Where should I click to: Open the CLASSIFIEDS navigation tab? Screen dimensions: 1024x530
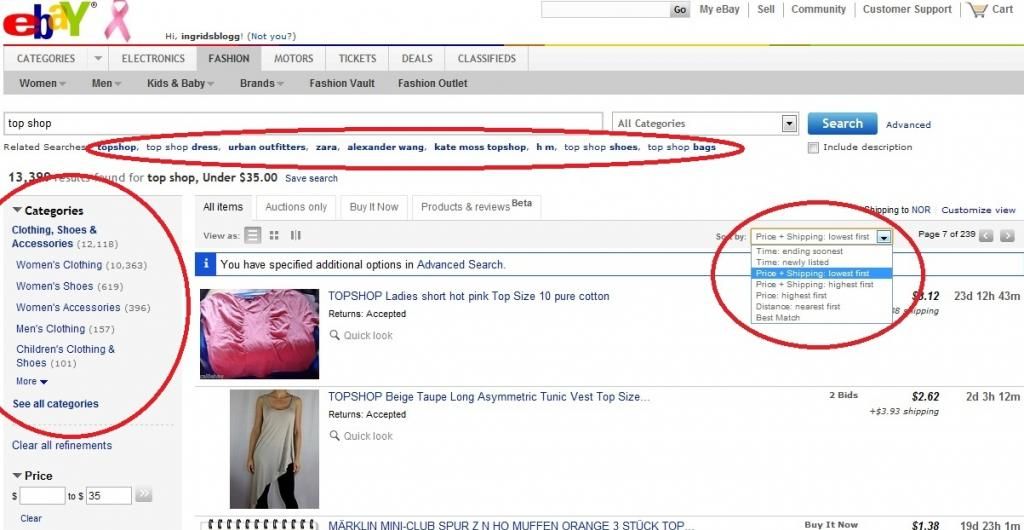[x=487, y=58]
